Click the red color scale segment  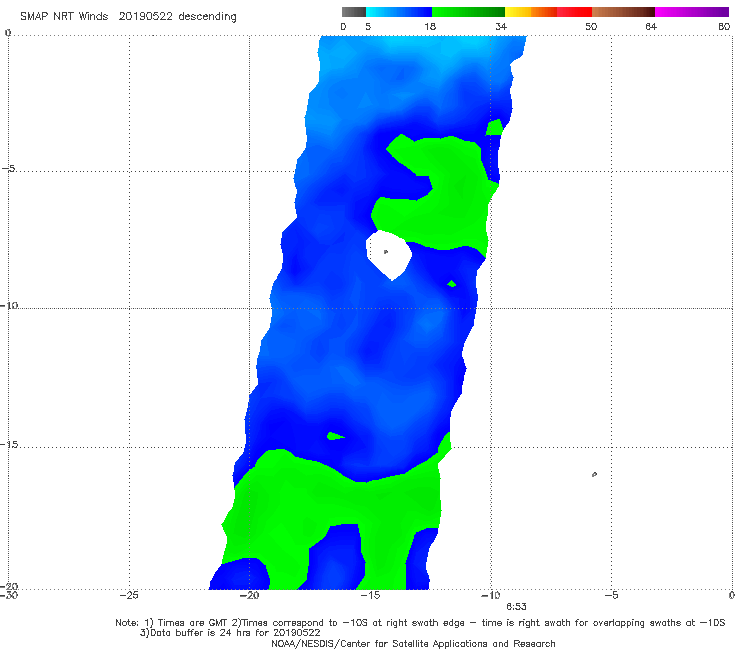pyautogui.click(x=574, y=12)
